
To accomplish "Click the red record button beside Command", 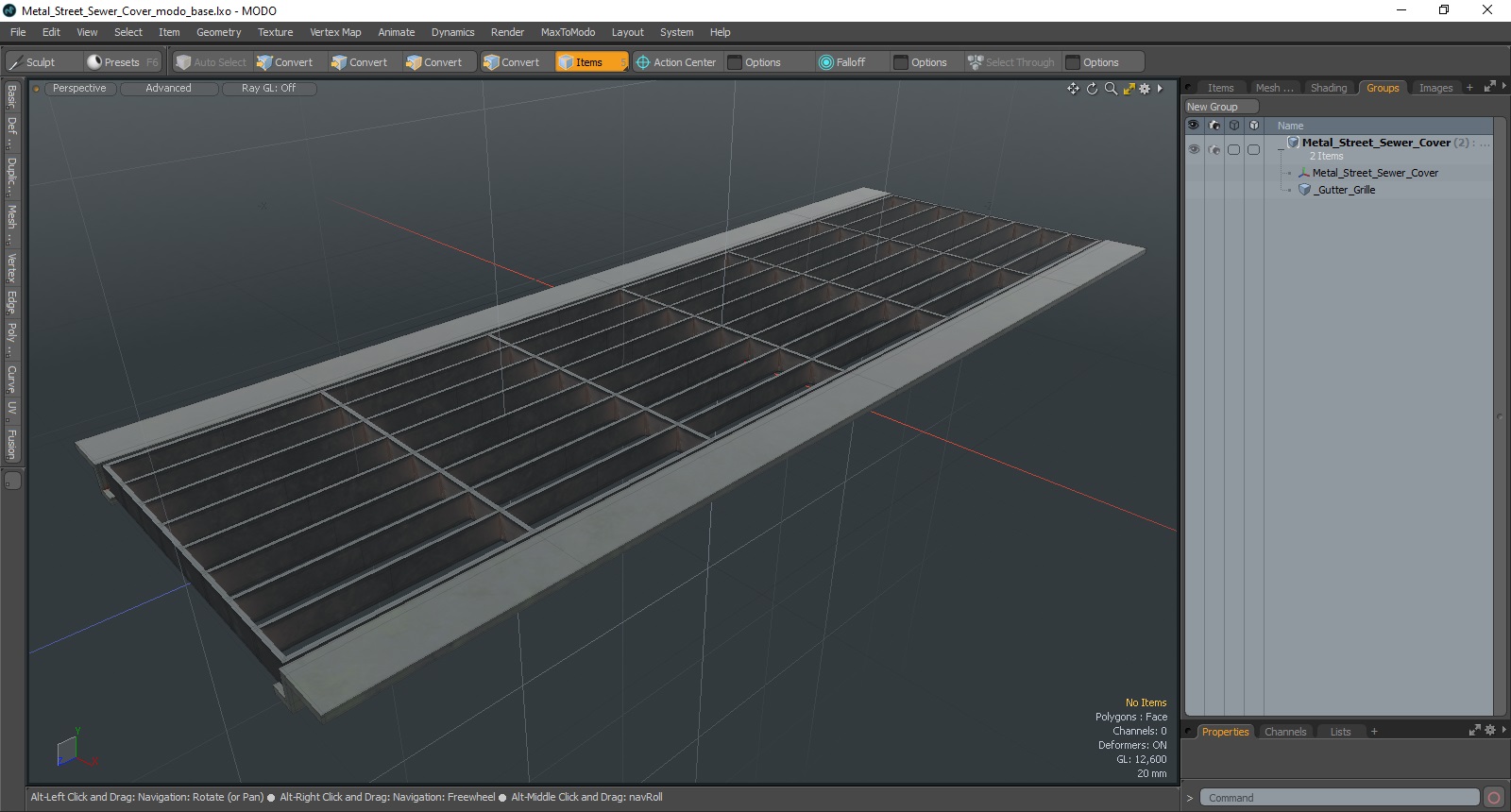I will pos(1493,798).
